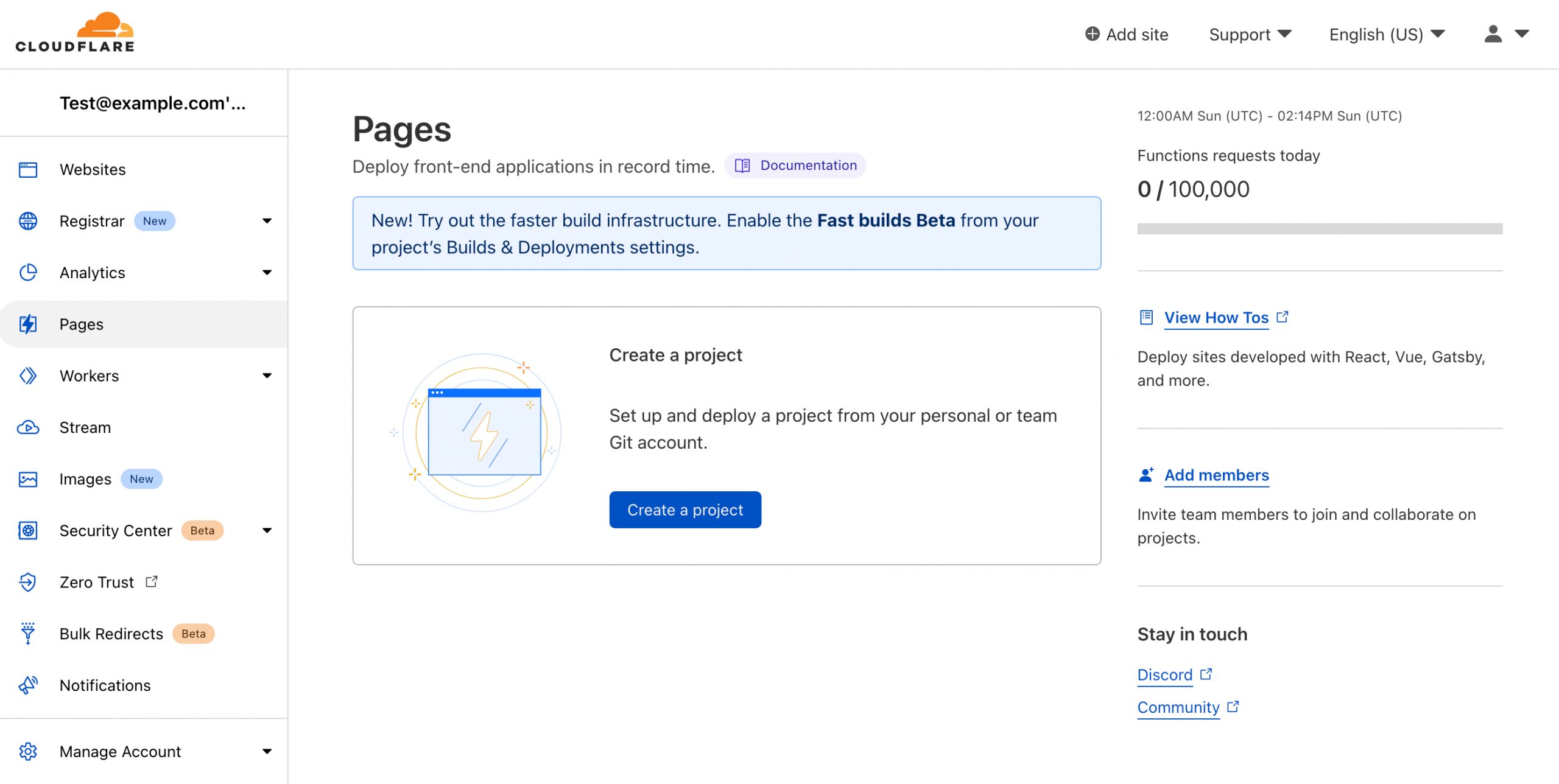Screen dimensions: 1559x784
Task: Click the external link icon beside Discord
Action: tap(1206, 674)
